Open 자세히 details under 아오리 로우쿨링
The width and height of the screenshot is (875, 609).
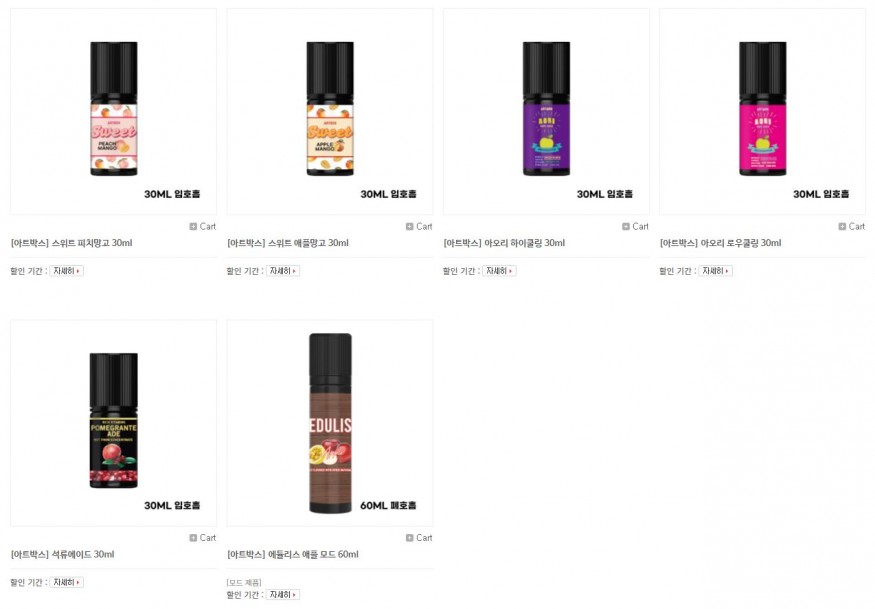point(715,271)
